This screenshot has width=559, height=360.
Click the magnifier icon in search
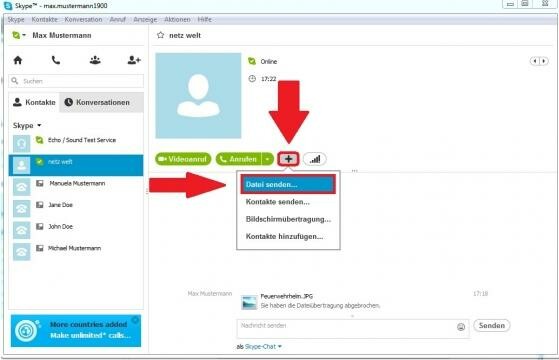[15, 81]
